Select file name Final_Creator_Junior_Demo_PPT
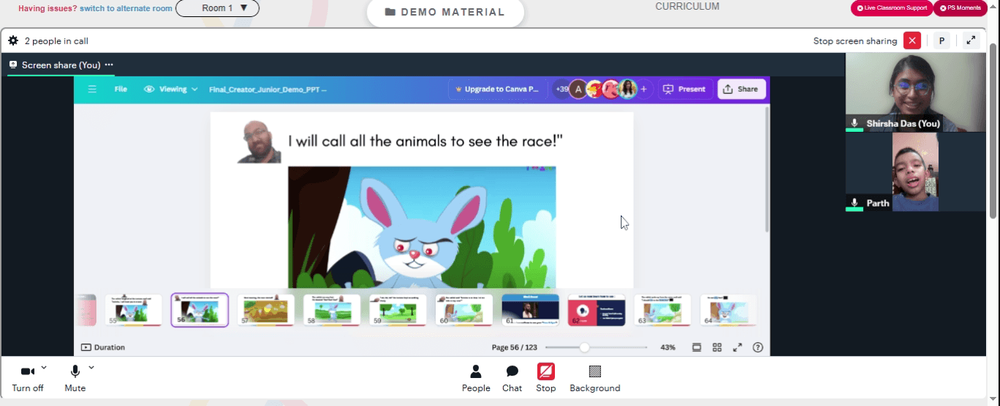 pyautogui.click(x=268, y=89)
